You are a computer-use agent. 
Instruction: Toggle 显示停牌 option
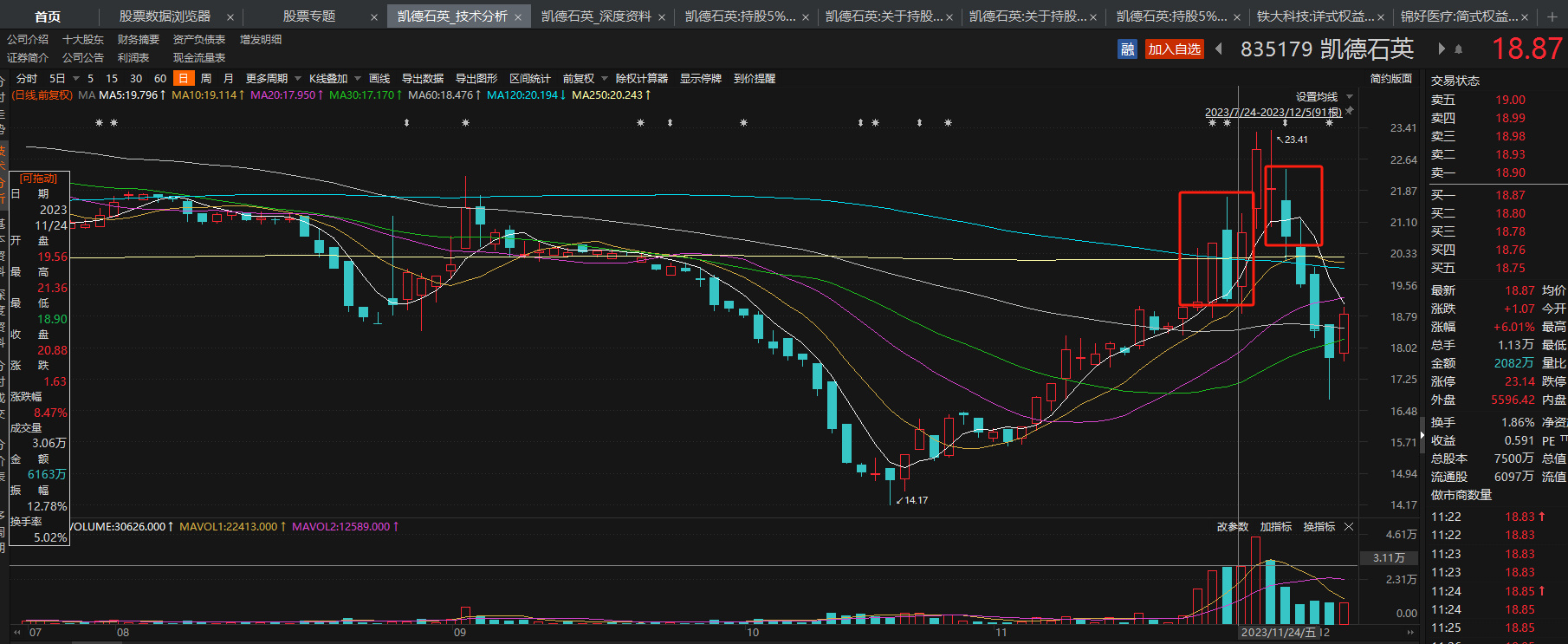(x=701, y=79)
